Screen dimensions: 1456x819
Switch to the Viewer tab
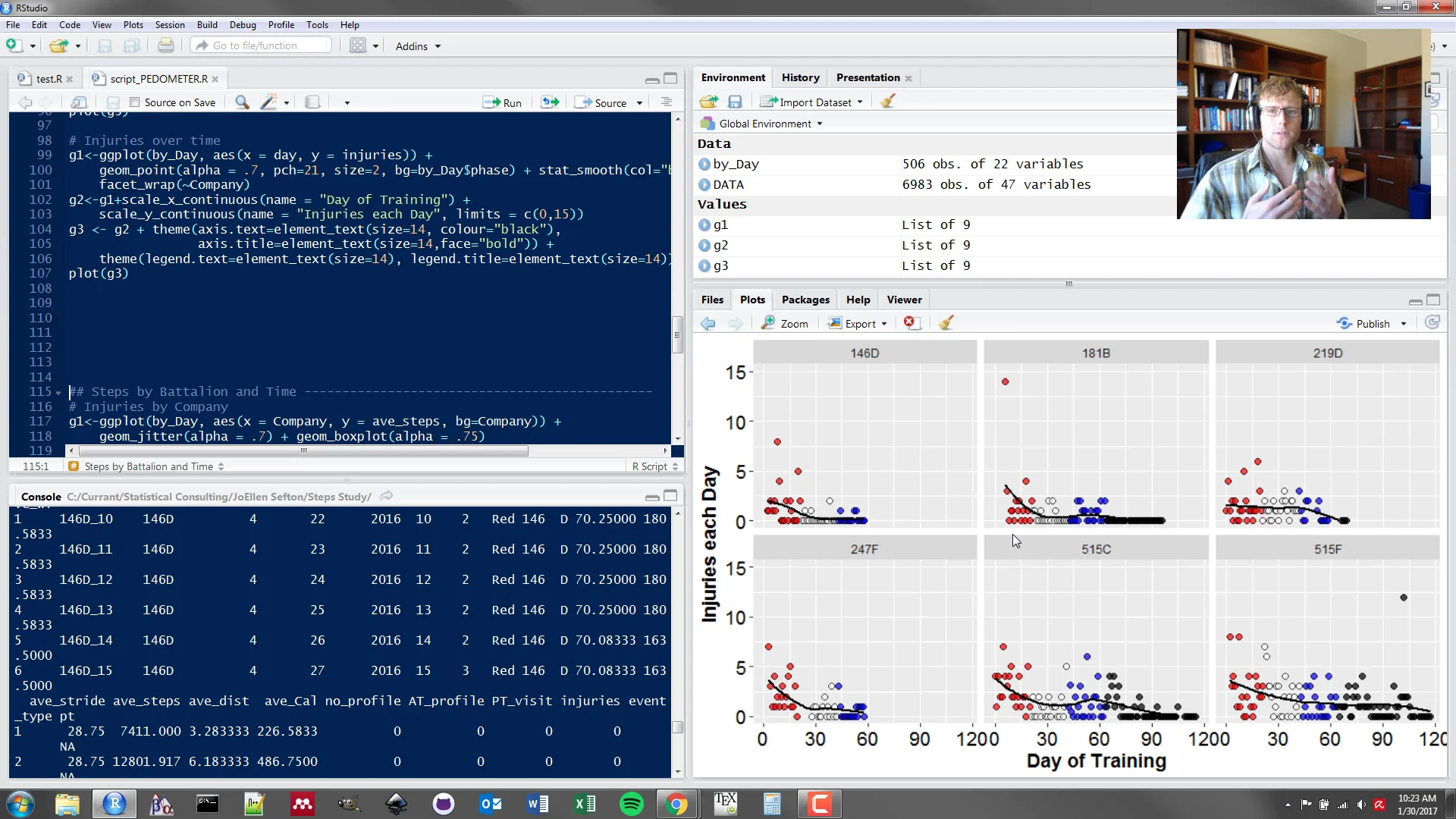905,300
